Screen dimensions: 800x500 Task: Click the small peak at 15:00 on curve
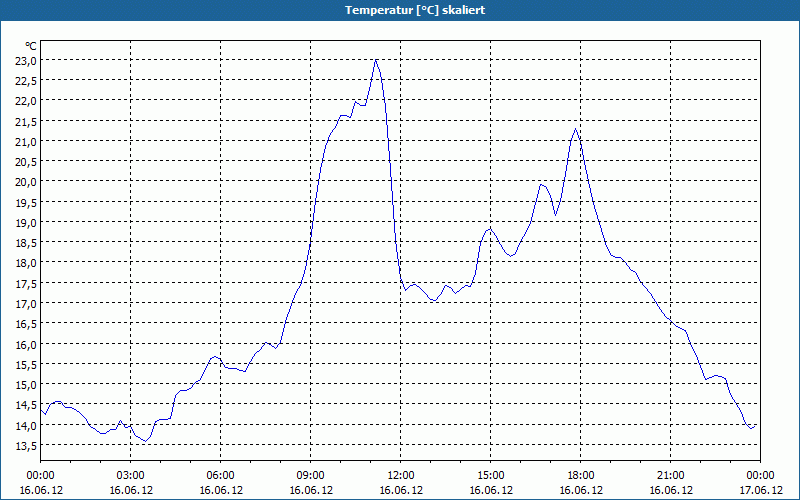[490, 229]
